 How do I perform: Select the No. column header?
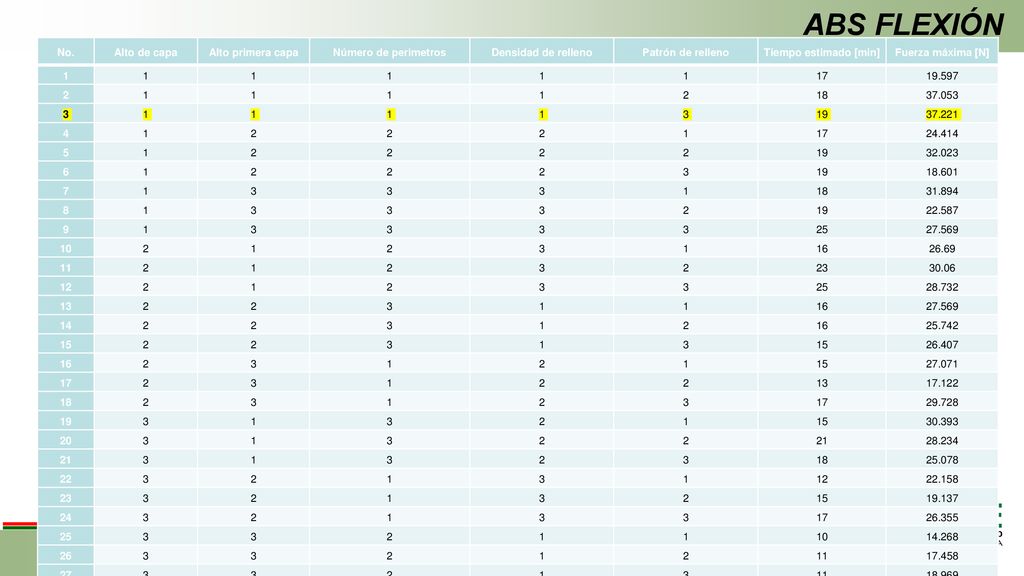pos(65,52)
